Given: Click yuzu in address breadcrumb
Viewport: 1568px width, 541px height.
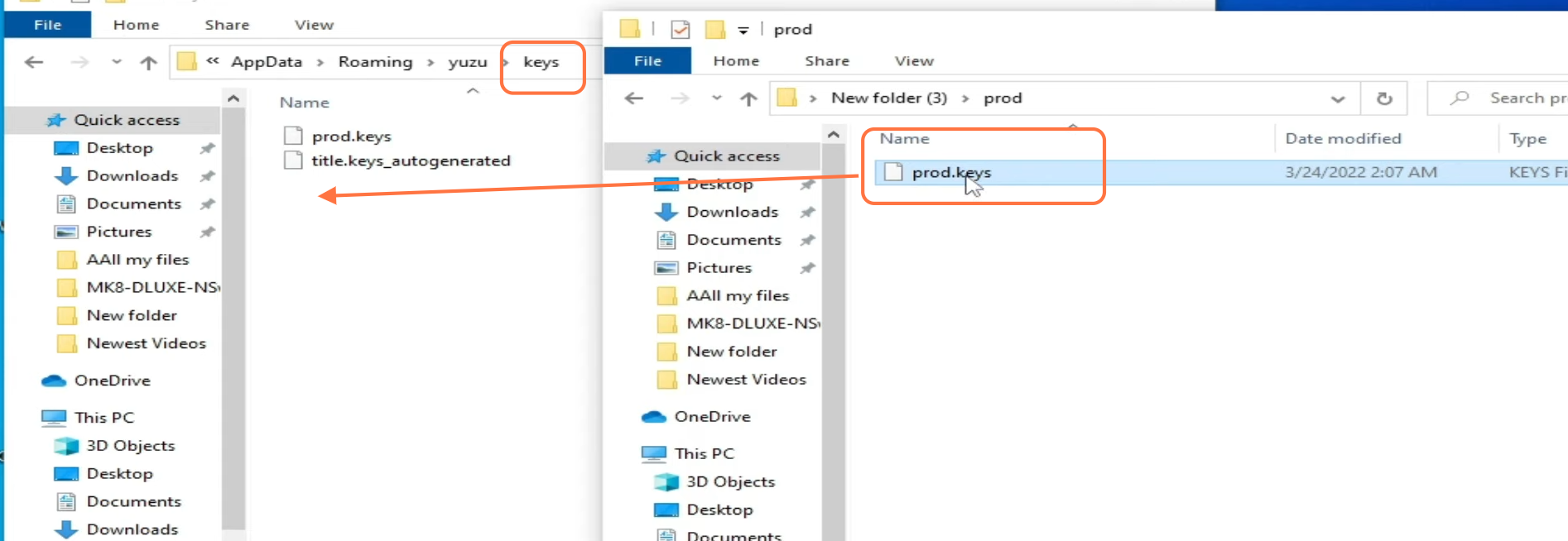Looking at the screenshot, I should pyautogui.click(x=468, y=62).
